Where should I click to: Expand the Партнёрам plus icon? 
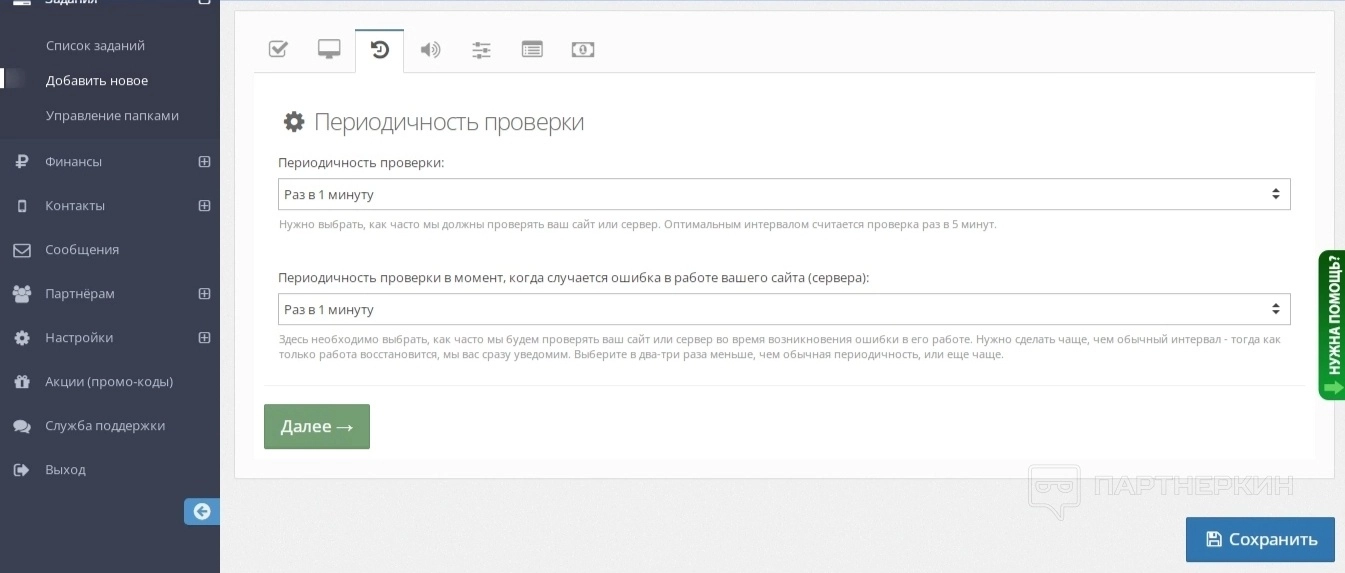204,294
